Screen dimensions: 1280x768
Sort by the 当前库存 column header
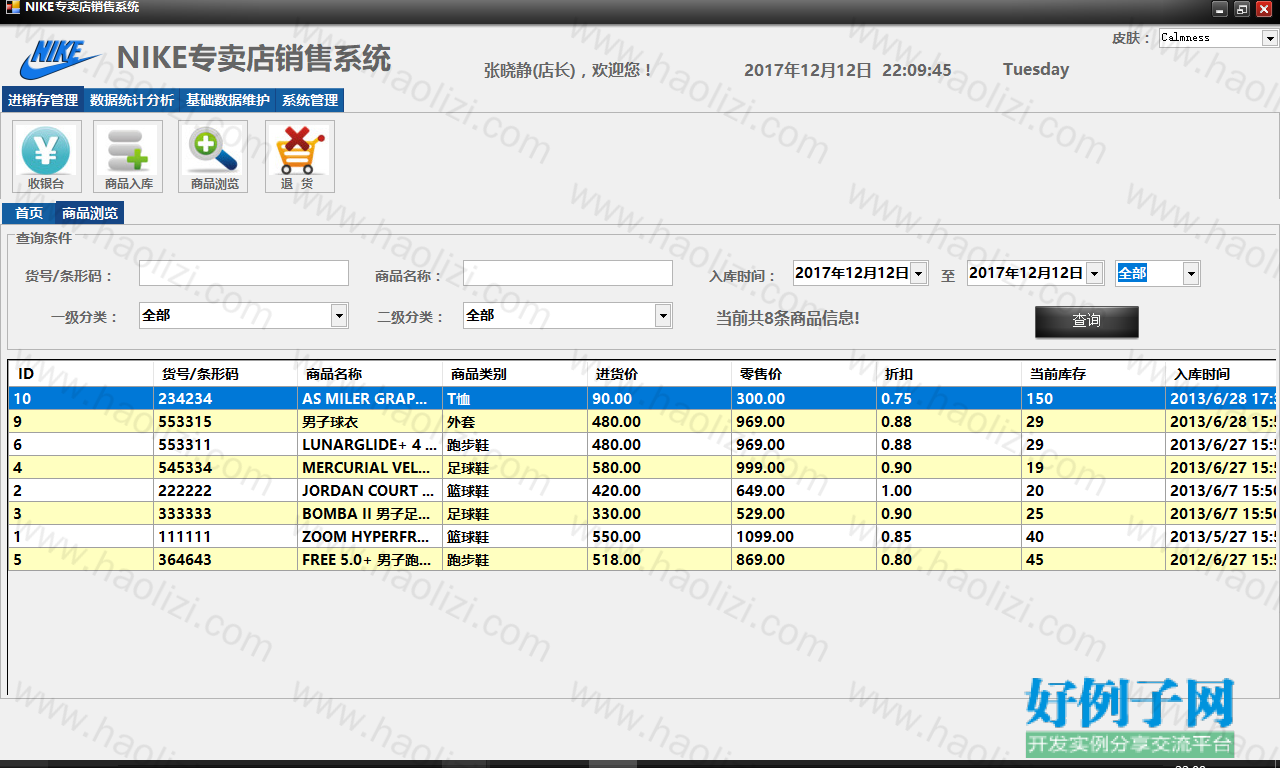(x=1093, y=374)
